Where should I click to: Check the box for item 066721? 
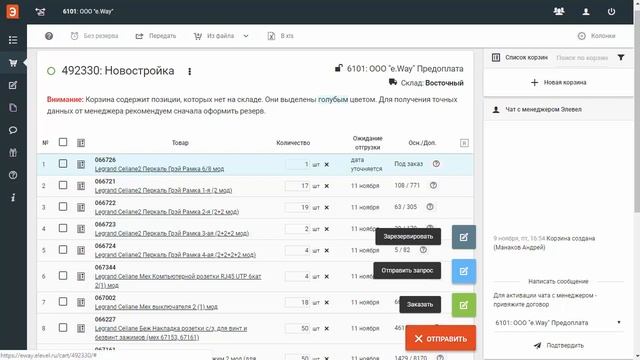click(63, 185)
